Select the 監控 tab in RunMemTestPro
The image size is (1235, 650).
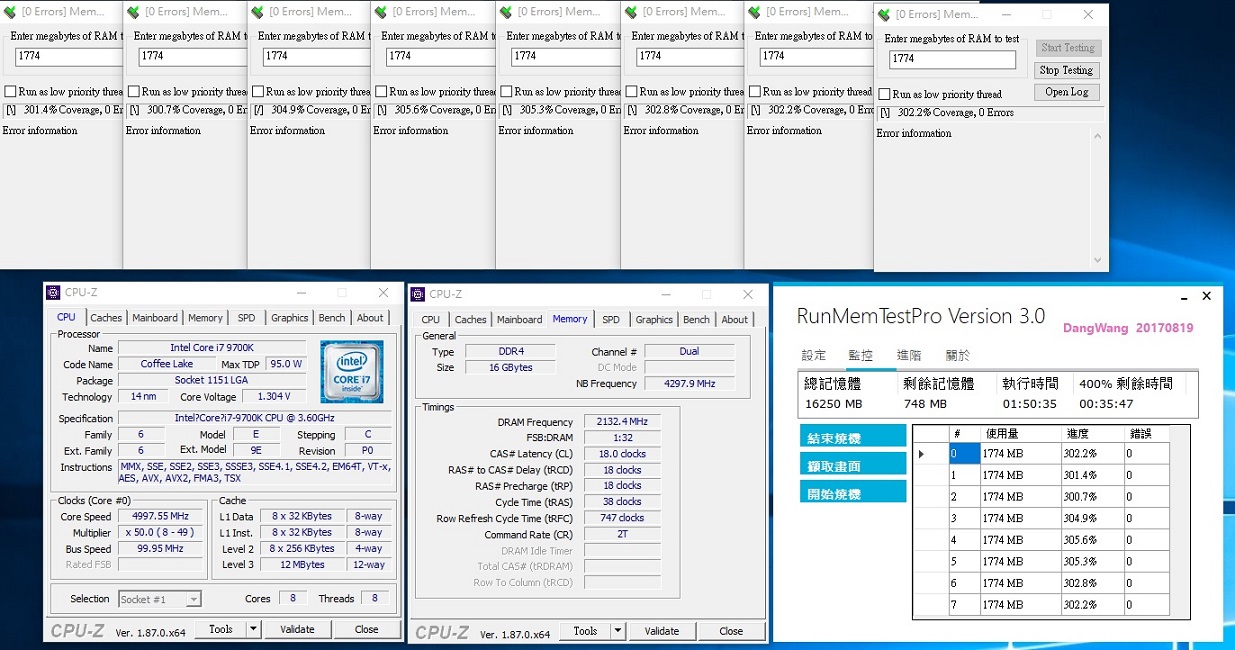pyautogui.click(x=860, y=355)
